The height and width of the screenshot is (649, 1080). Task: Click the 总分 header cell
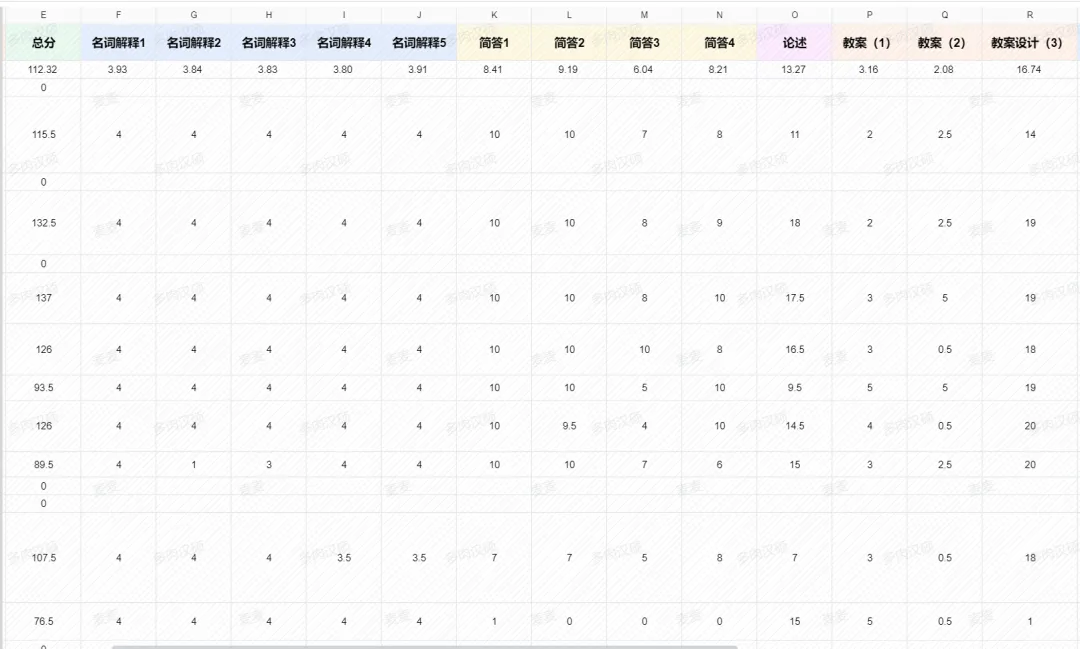pos(43,43)
